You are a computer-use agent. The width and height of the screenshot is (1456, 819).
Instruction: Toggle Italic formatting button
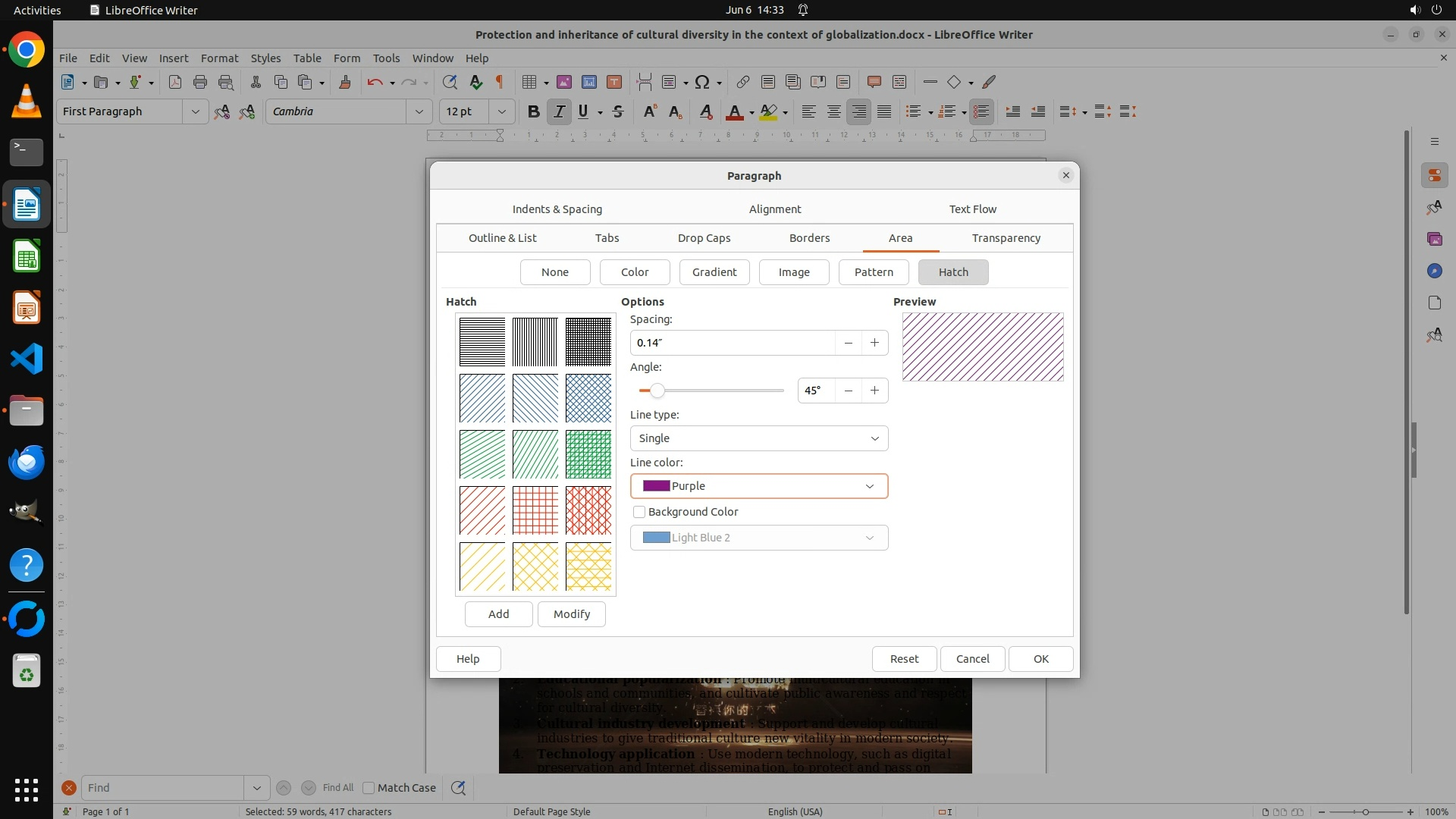(559, 111)
